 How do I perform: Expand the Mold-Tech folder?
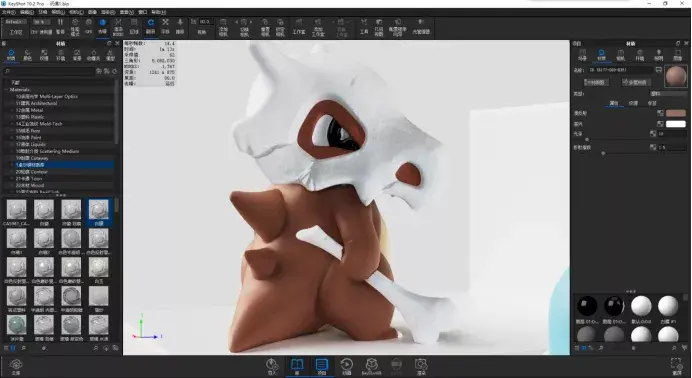tap(12, 124)
